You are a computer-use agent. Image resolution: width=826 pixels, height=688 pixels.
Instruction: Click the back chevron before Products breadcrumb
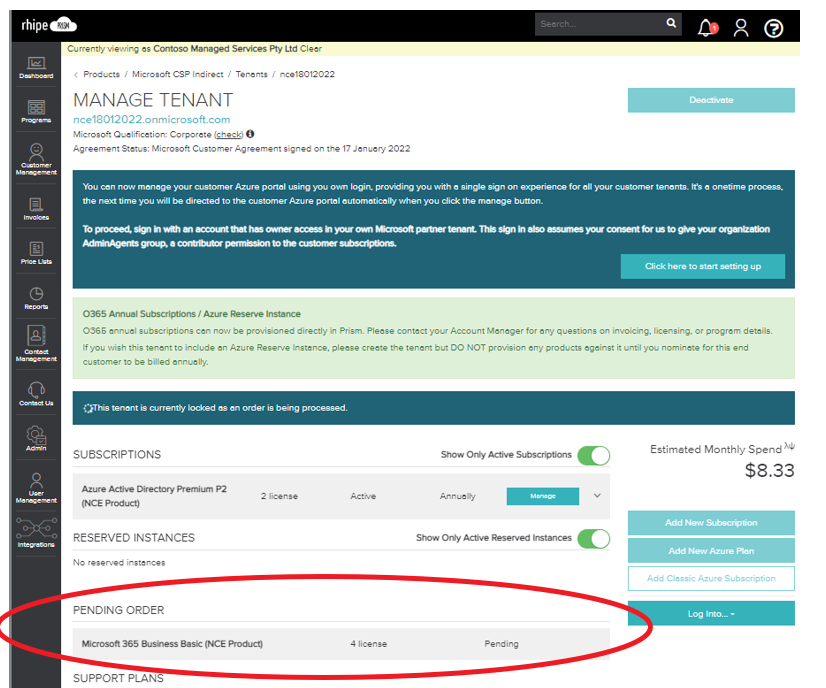tap(76, 75)
